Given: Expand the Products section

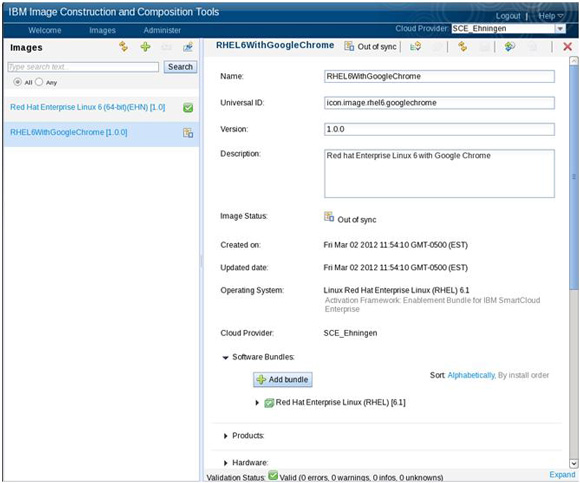Looking at the screenshot, I should (x=225, y=436).
